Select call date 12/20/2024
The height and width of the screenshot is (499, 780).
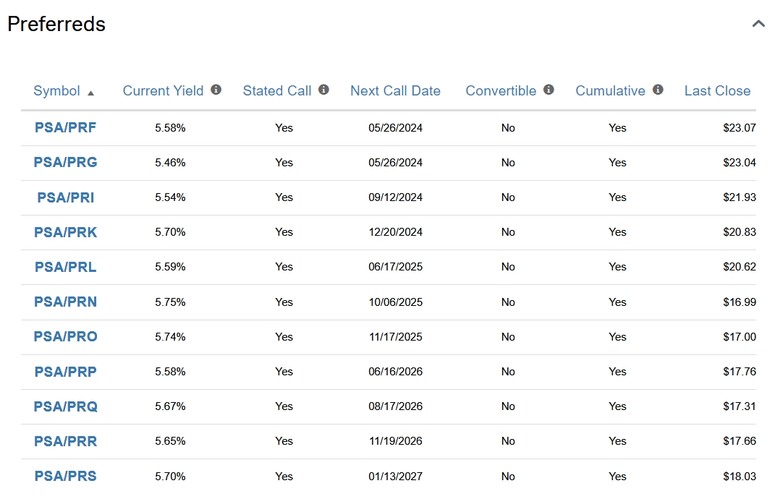[395, 232]
